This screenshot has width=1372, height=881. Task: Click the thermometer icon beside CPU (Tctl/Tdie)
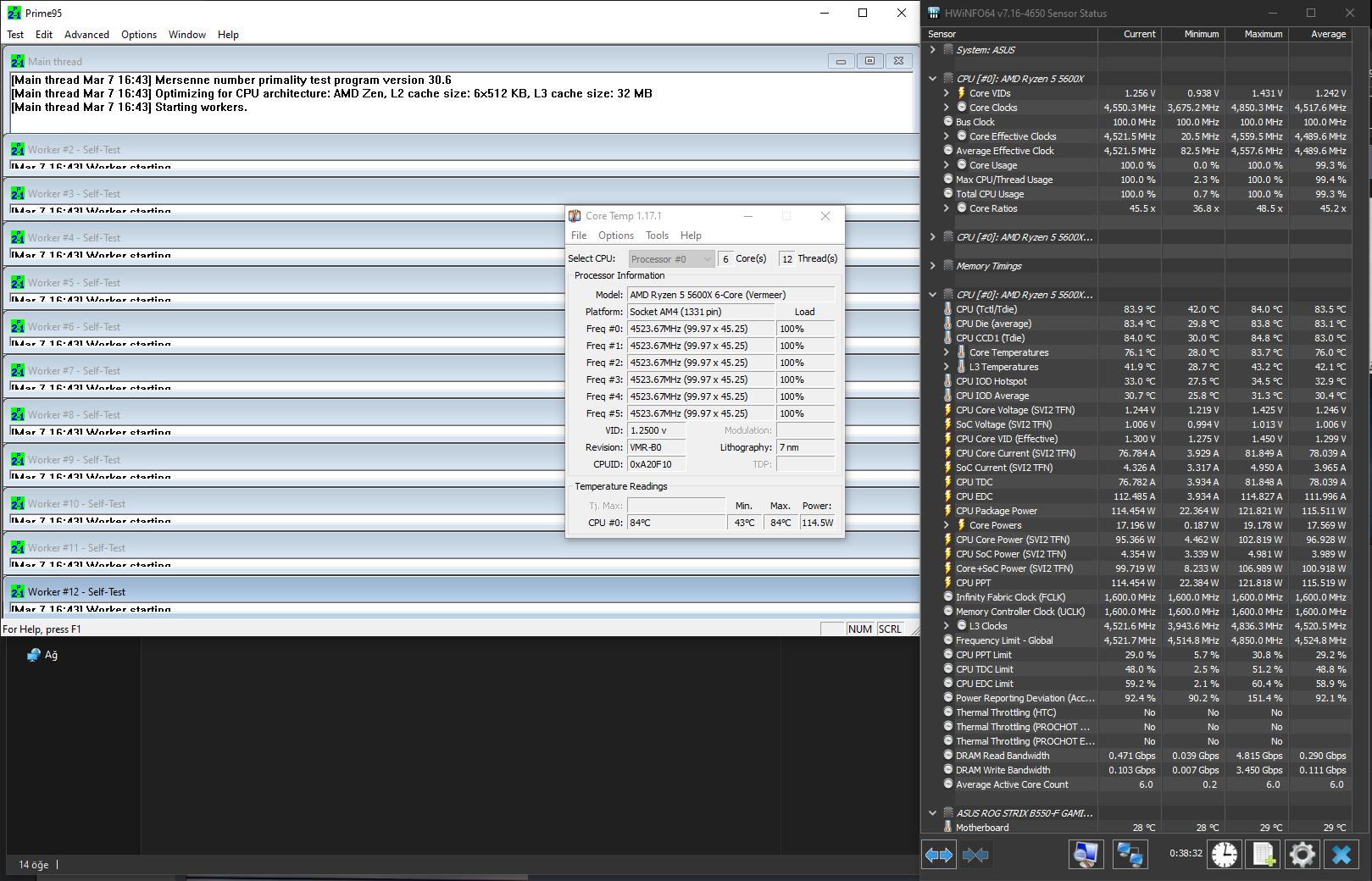point(948,309)
